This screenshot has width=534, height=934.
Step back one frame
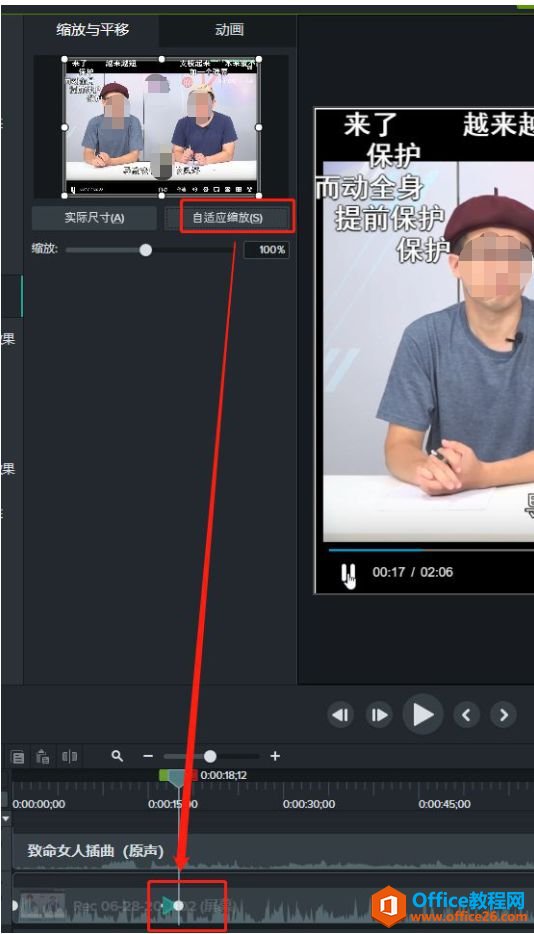point(340,715)
